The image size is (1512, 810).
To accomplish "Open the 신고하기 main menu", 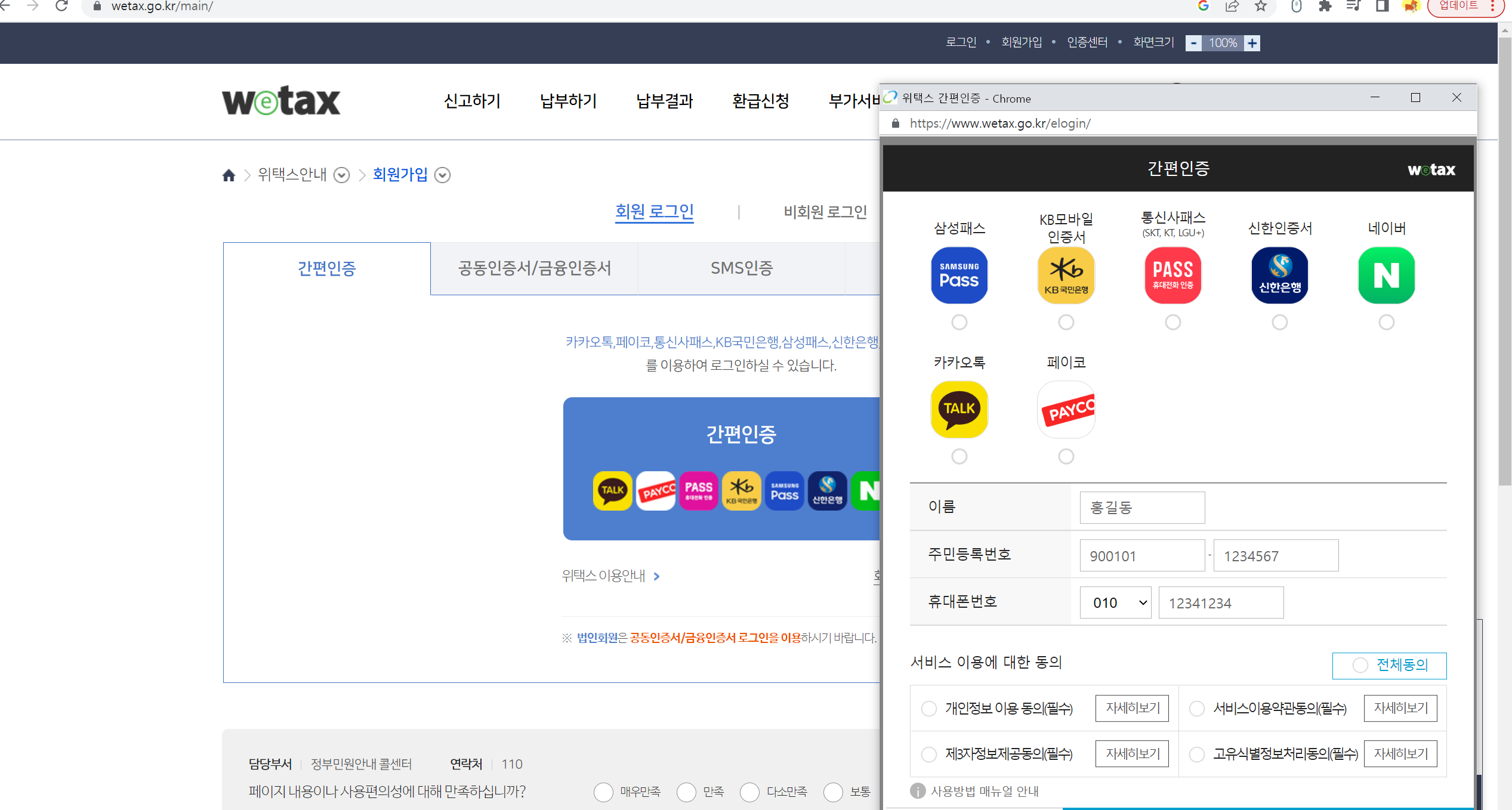I will [x=472, y=101].
